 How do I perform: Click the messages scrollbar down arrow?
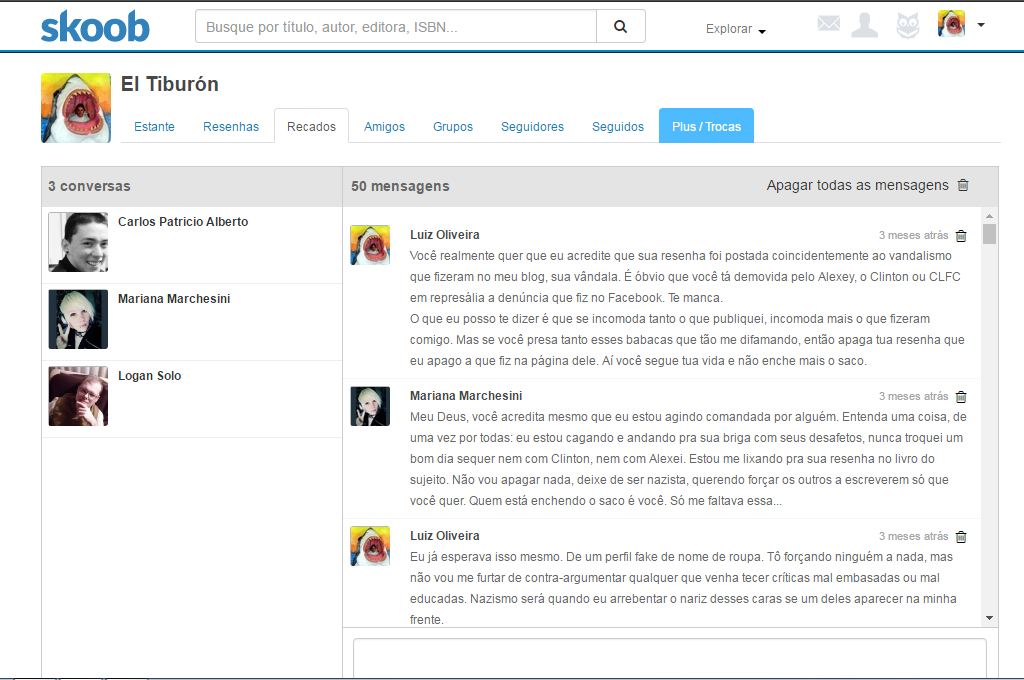989,618
